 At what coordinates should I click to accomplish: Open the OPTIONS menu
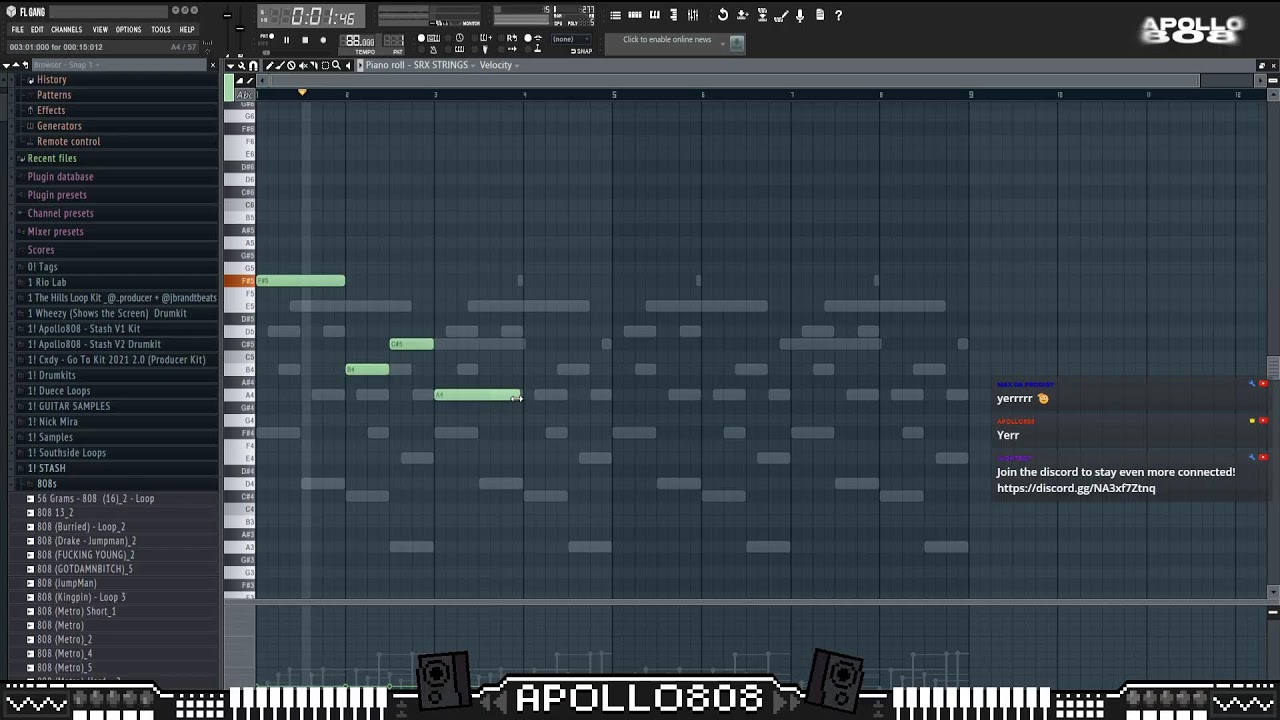pos(128,29)
